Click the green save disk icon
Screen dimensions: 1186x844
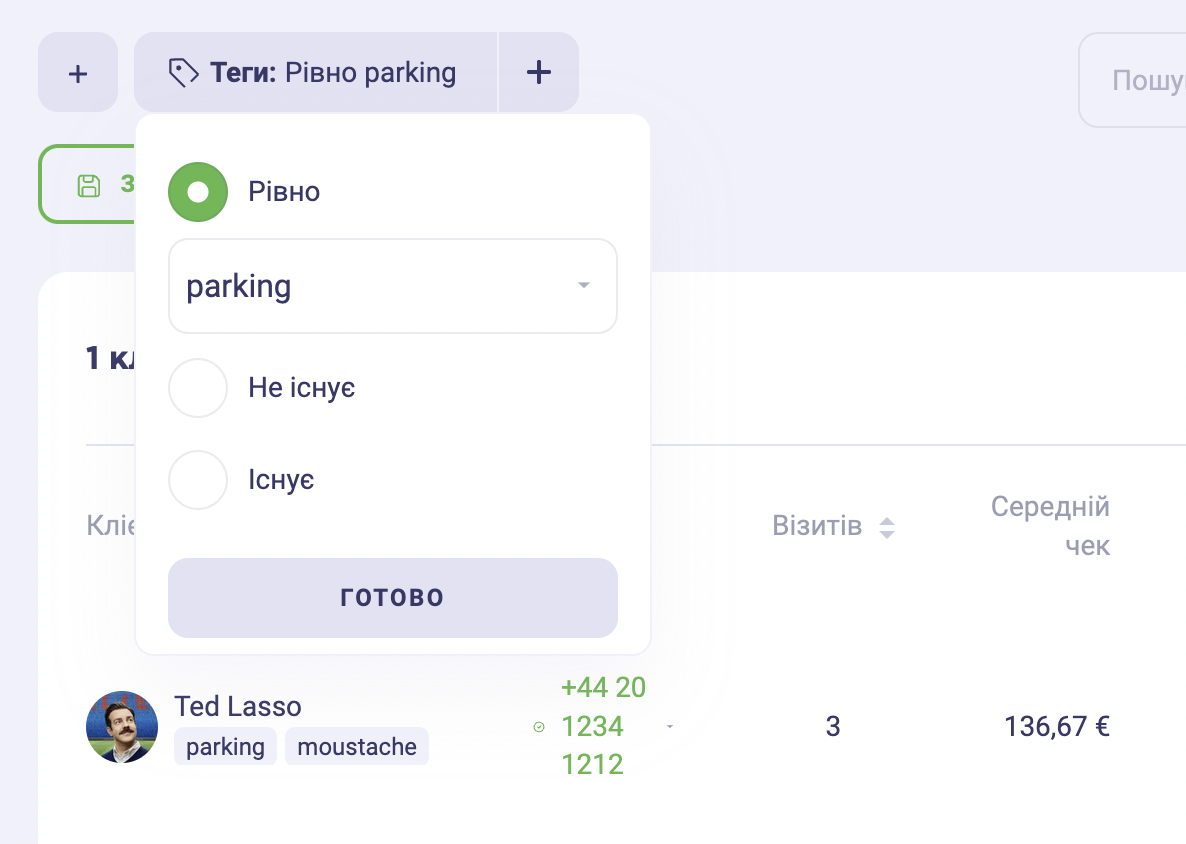[x=88, y=185]
